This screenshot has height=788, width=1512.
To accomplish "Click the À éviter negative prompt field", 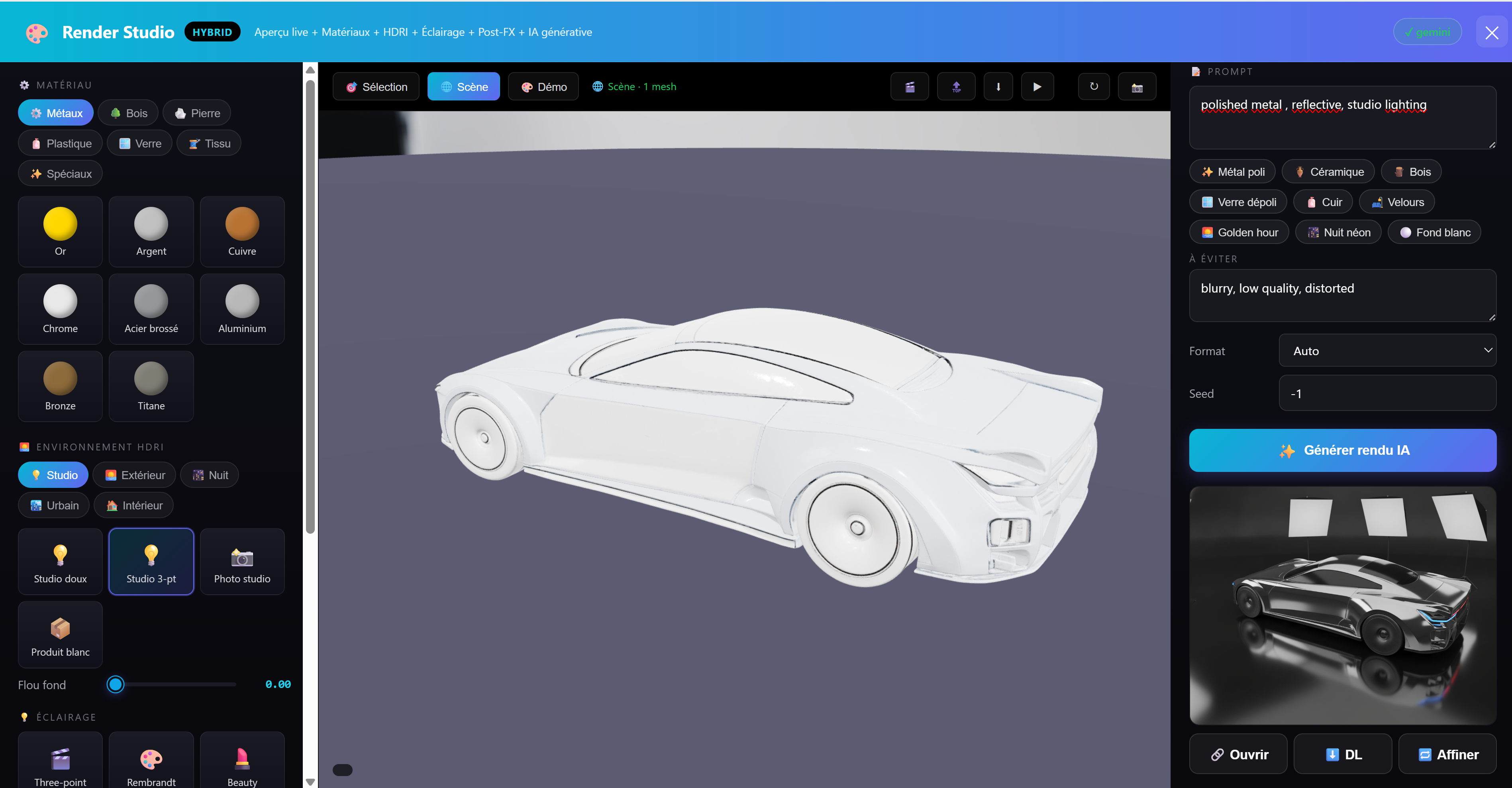I will coord(1342,295).
